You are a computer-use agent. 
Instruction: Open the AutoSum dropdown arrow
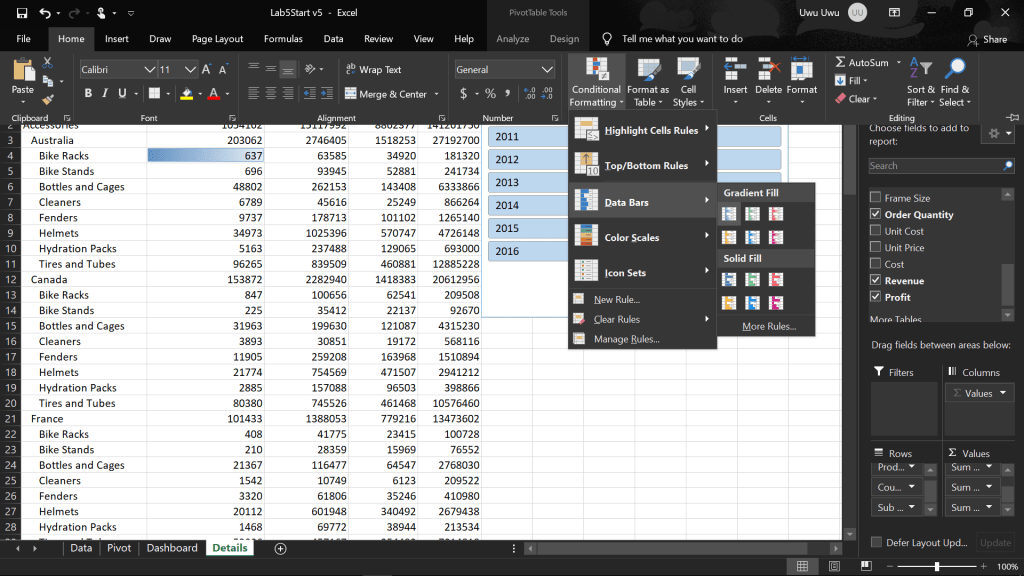tap(897, 63)
